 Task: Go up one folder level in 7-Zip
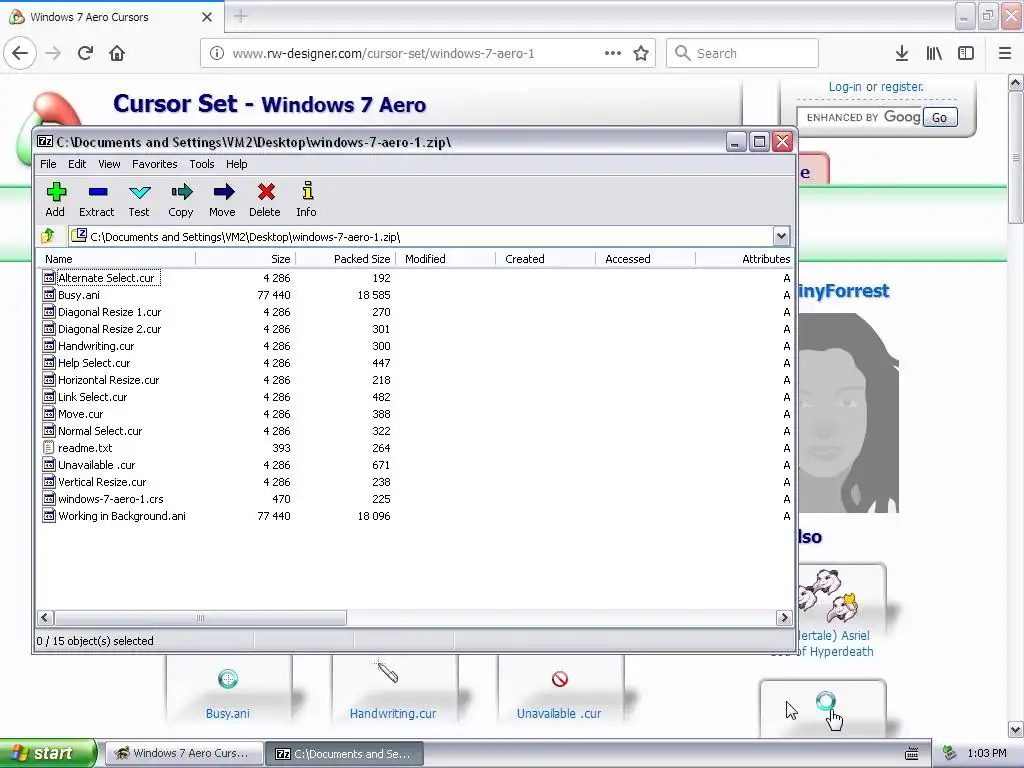[x=48, y=236]
